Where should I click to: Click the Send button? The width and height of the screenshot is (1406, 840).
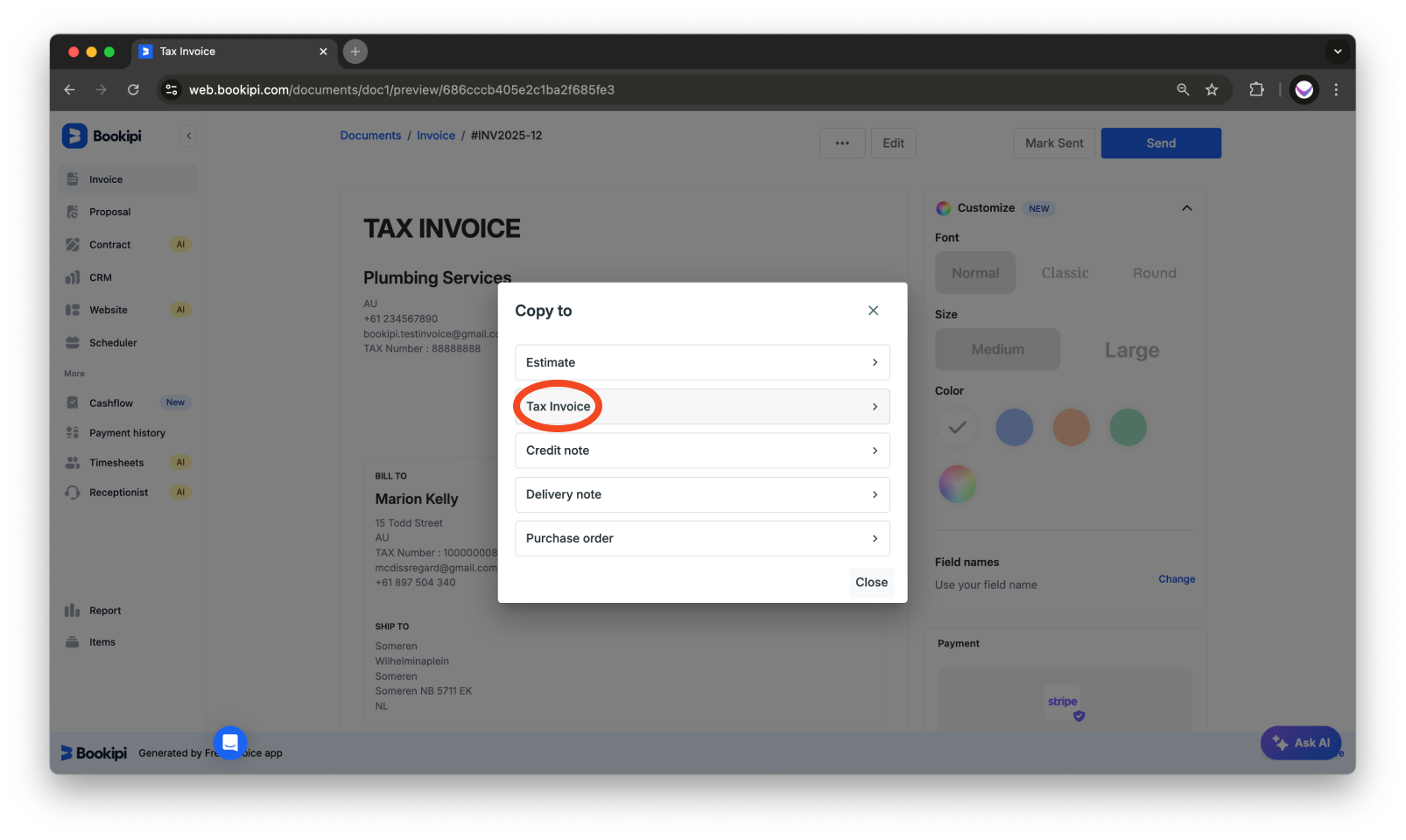pos(1160,143)
